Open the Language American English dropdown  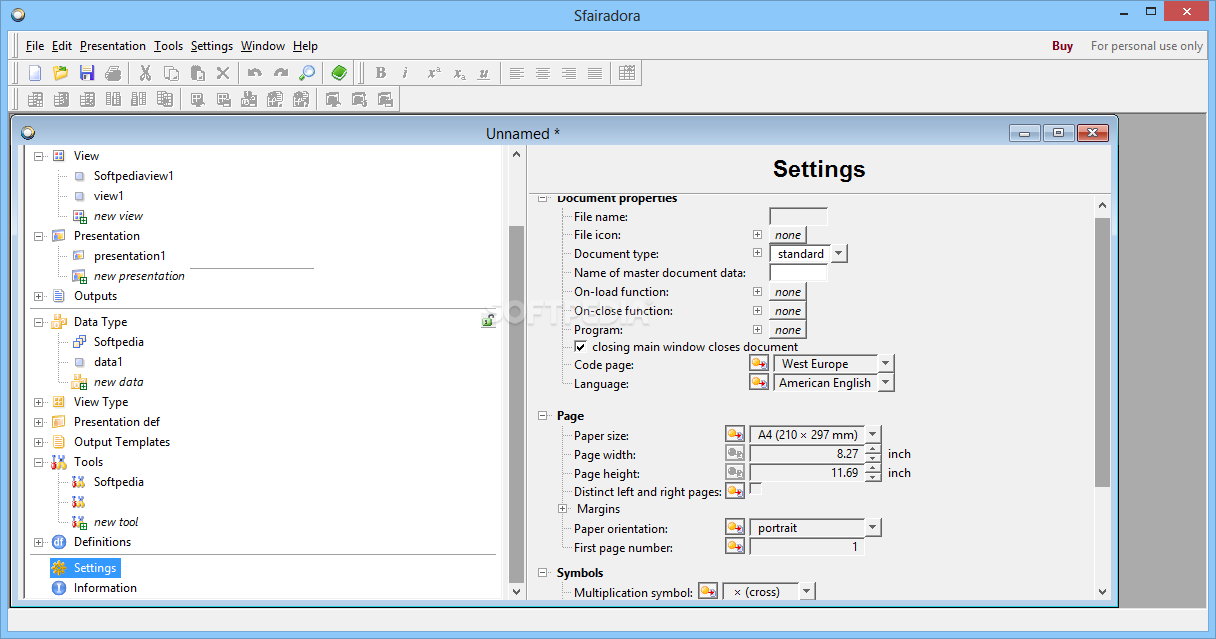(x=886, y=383)
